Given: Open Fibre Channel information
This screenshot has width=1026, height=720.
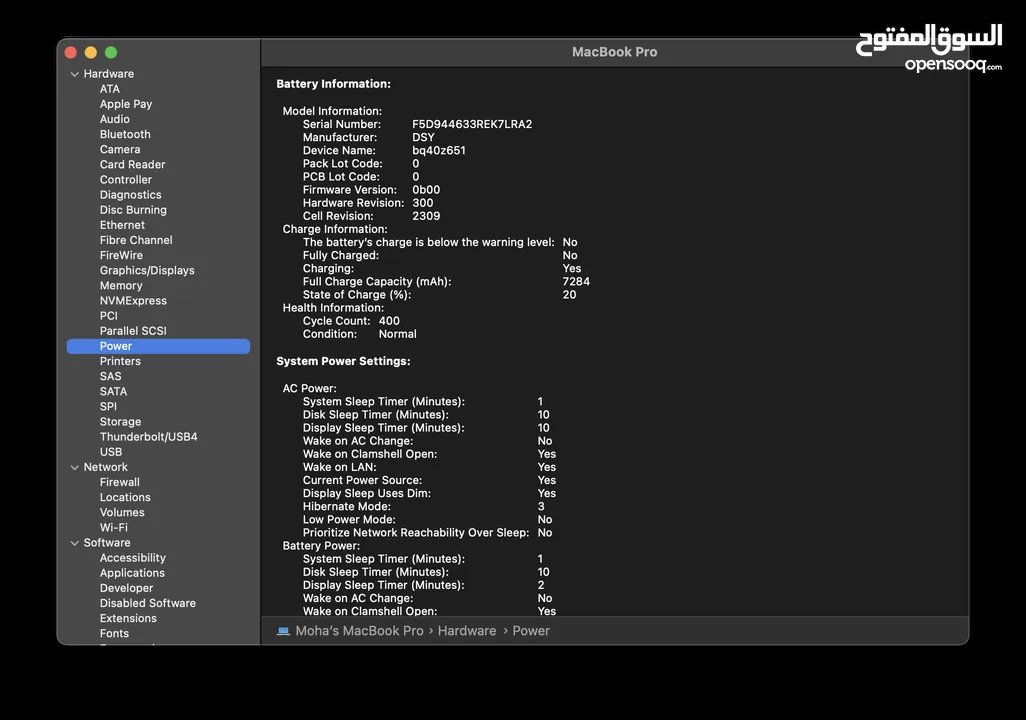Looking at the screenshot, I should (136, 240).
